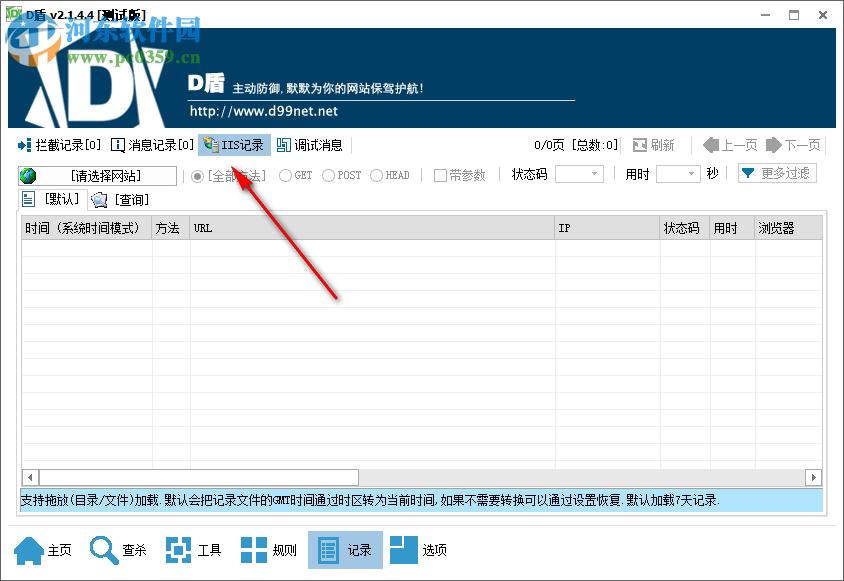Open the 查杀 scan section
Image resolution: width=844 pixels, height=581 pixels.
[x=118, y=550]
